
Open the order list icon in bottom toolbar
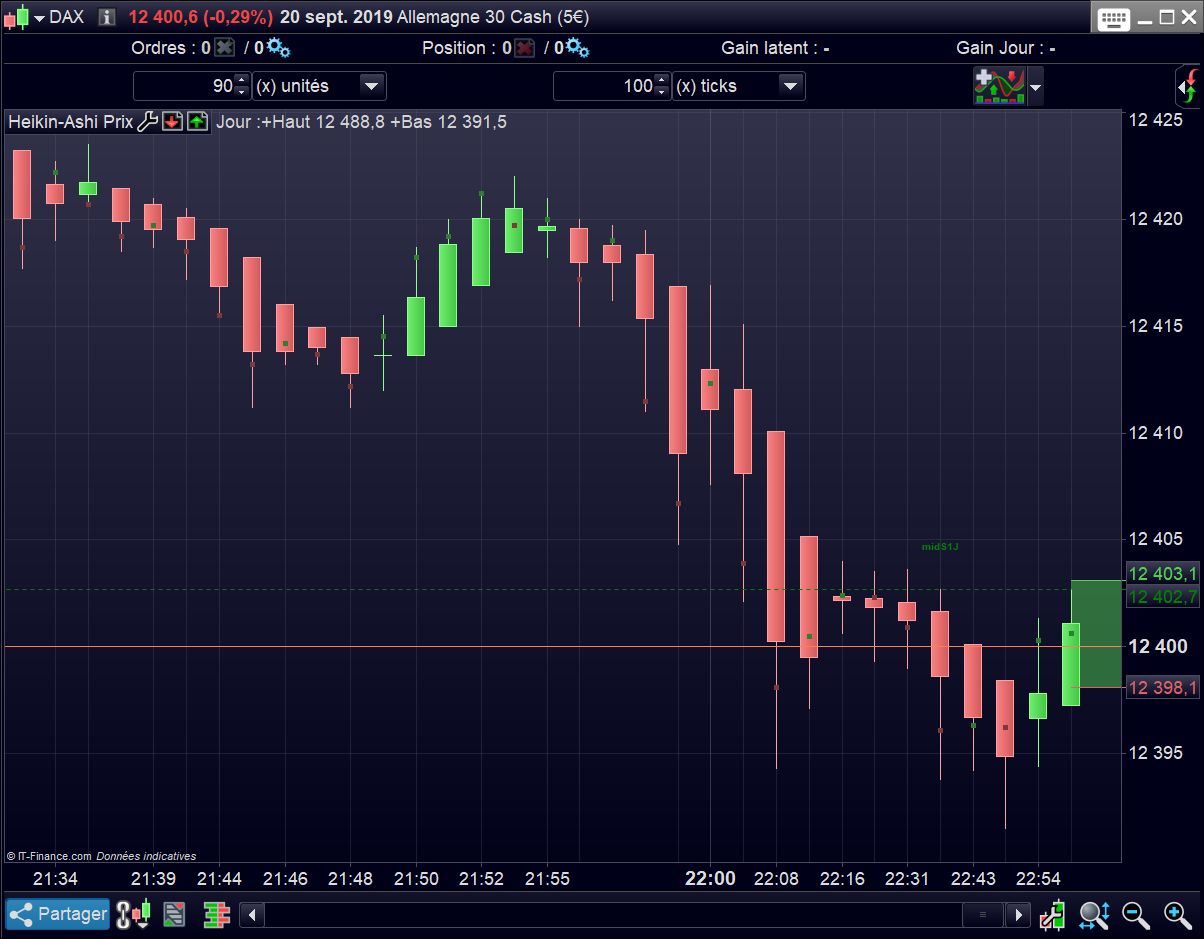(175, 914)
